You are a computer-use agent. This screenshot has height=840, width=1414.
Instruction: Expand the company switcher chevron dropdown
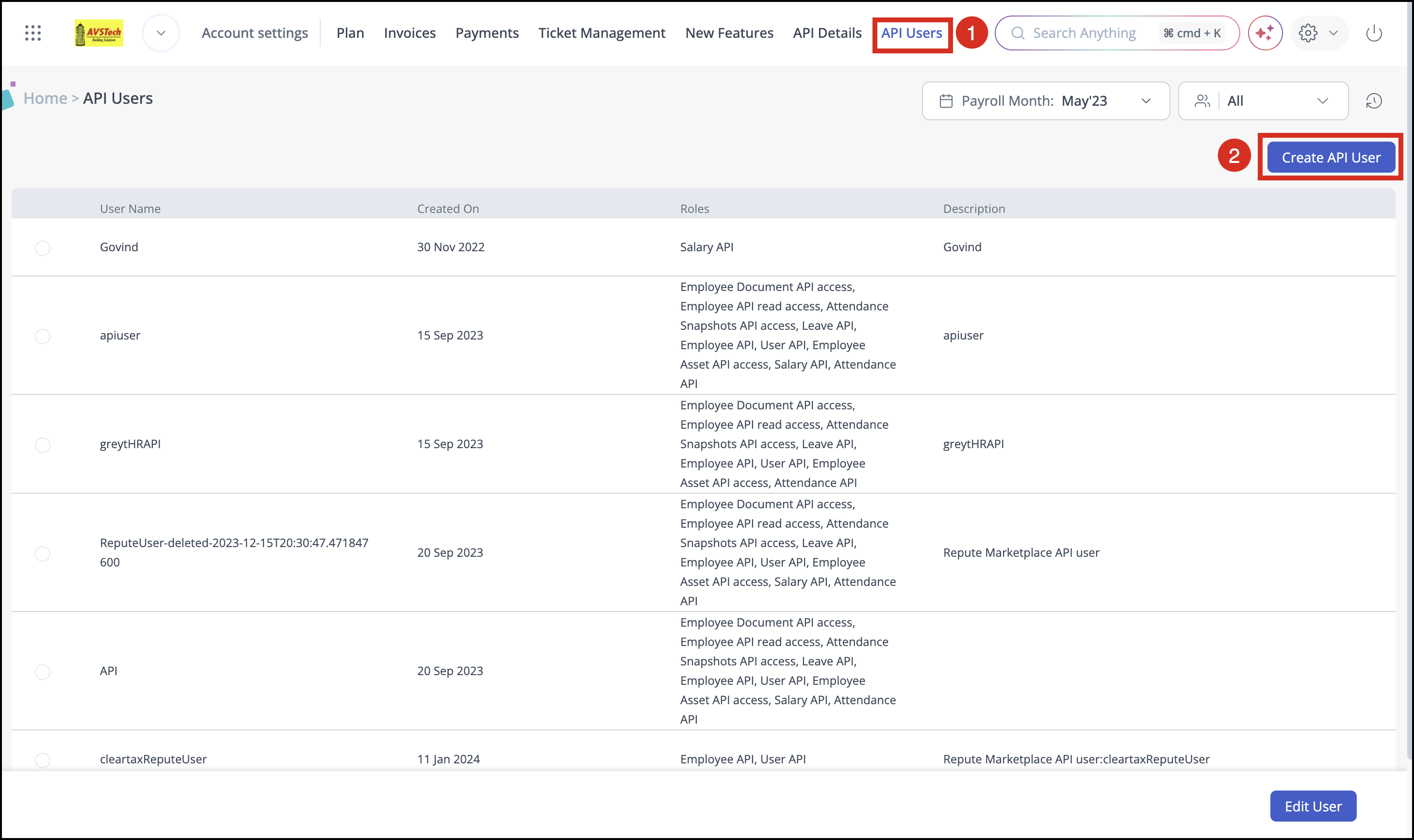point(161,33)
